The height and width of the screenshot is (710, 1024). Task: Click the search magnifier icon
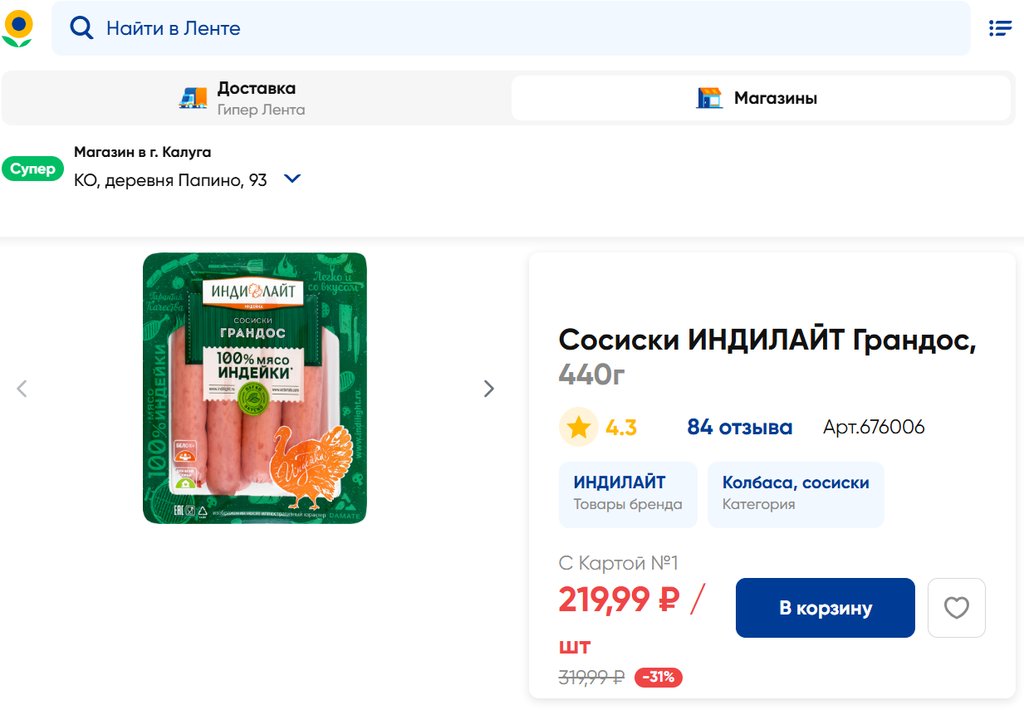click(x=81, y=28)
